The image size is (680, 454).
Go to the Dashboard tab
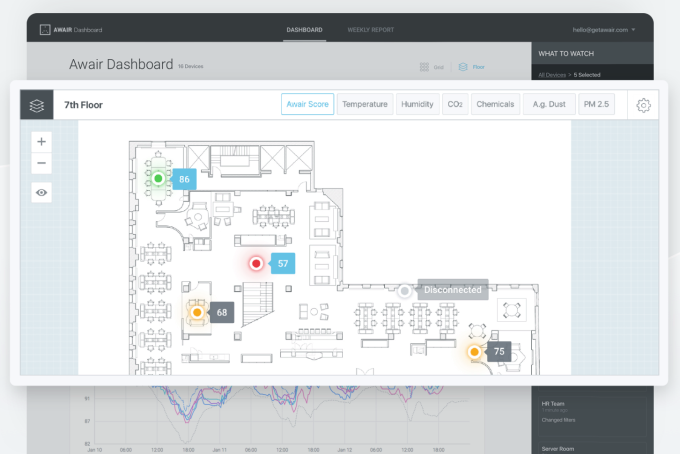pos(304,30)
